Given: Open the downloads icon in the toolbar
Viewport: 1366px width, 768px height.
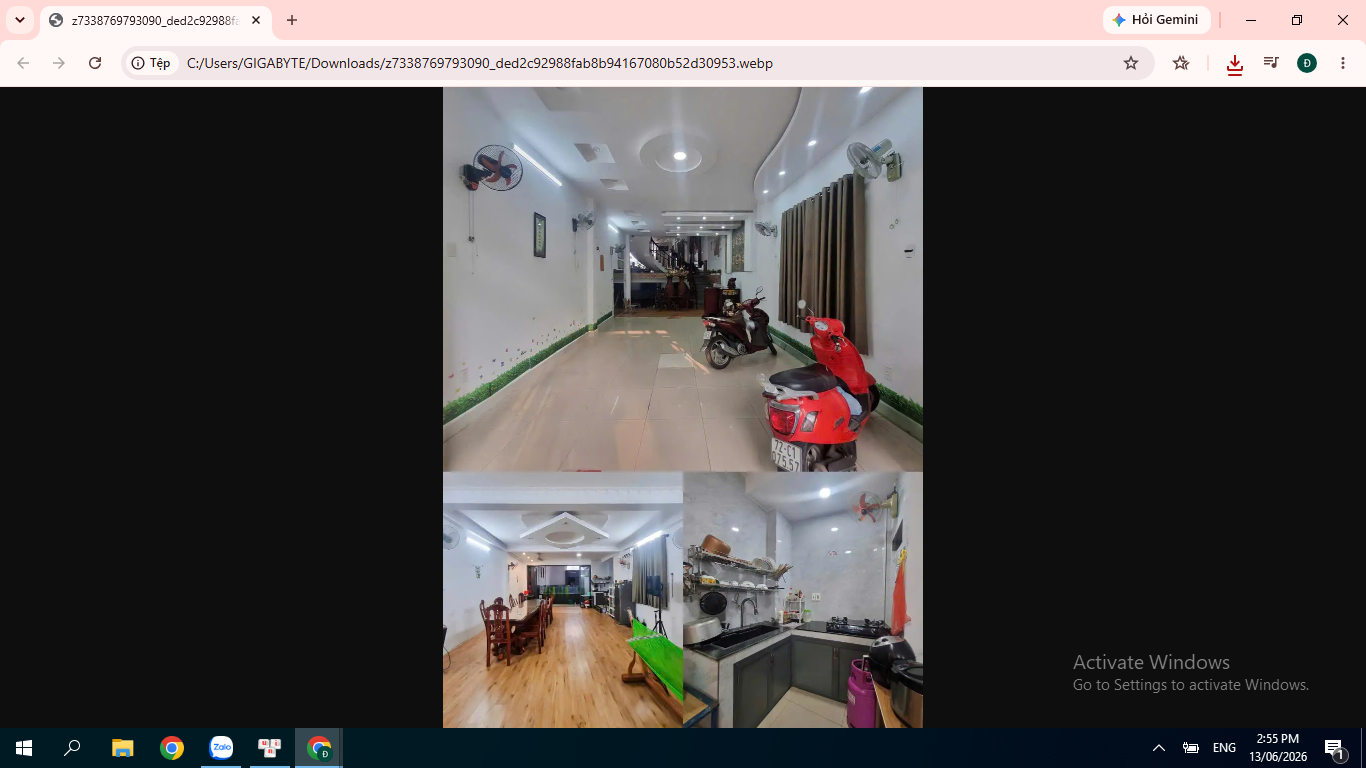Looking at the screenshot, I should (x=1235, y=64).
